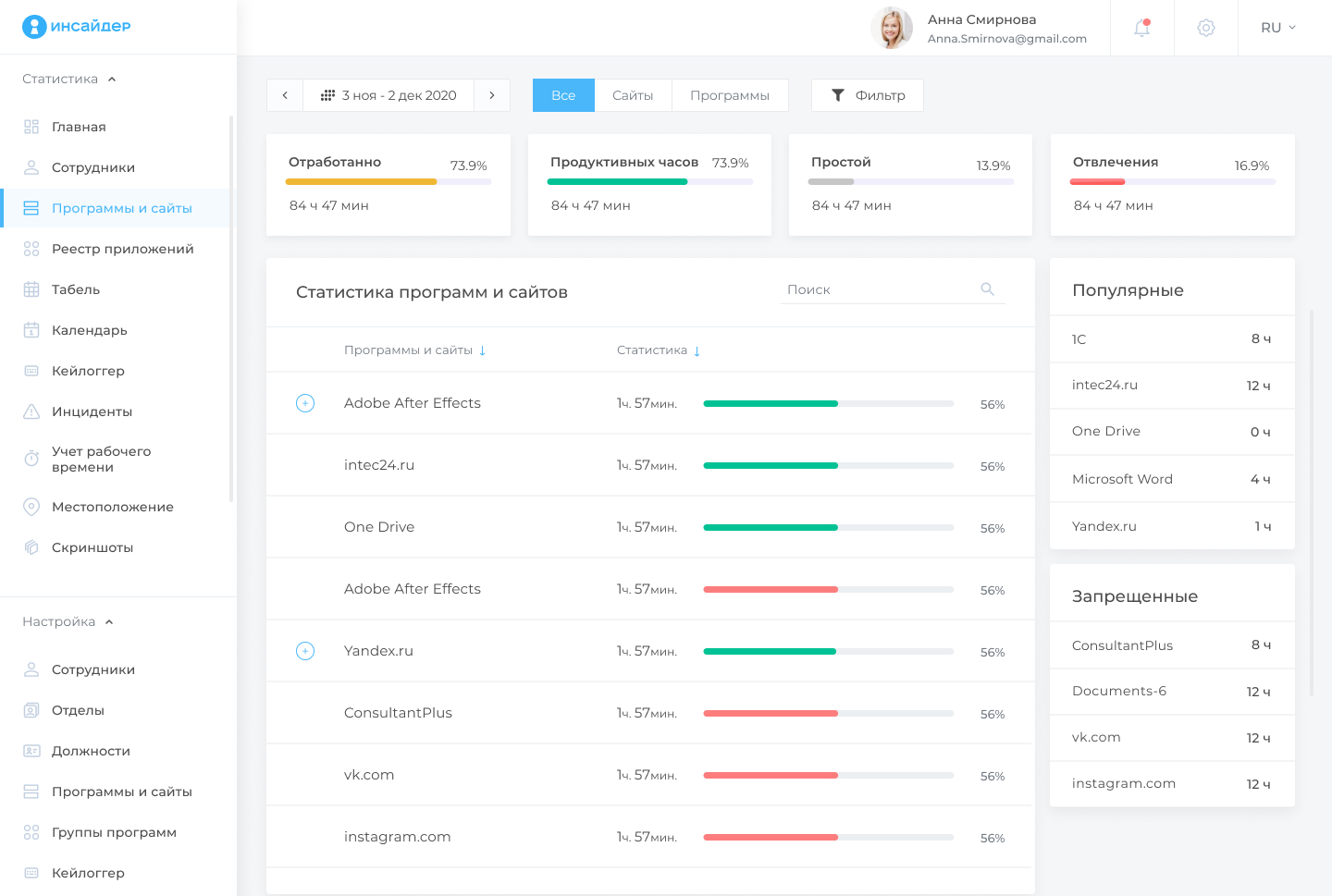Open Главная in the sidebar
Image resolution: width=1332 pixels, height=896 pixels.
[x=79, y=127]
